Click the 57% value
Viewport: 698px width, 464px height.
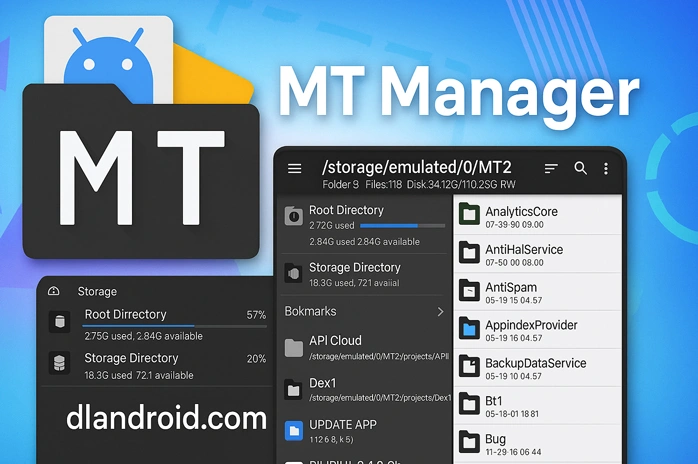point(256,315)
